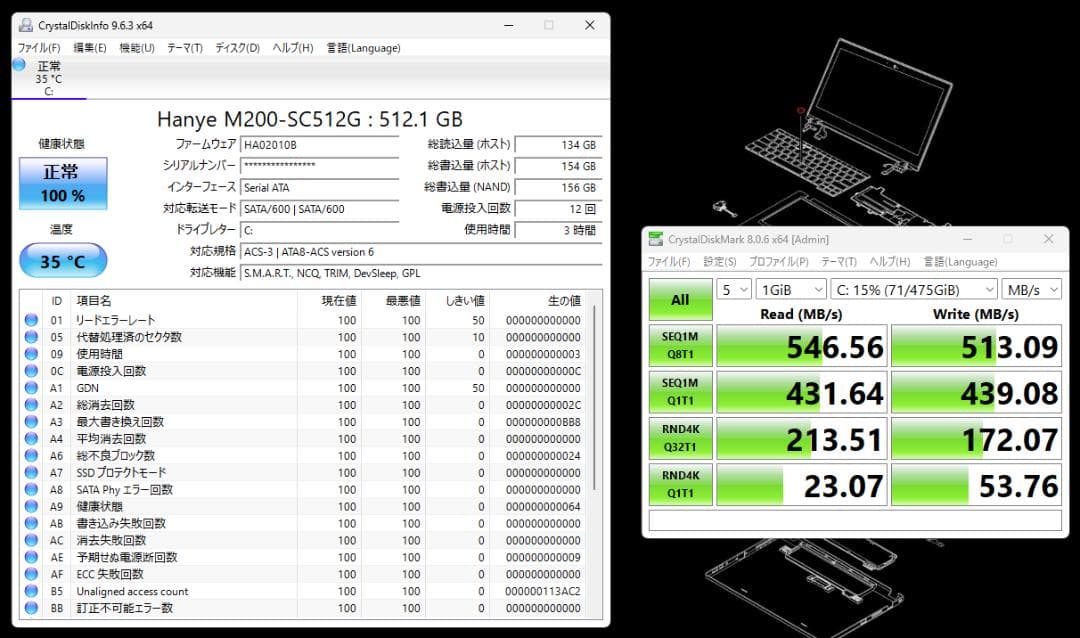Open the test count dropdown showing 5
This screenshot has width=1080, height=638.
pos(734,289)
